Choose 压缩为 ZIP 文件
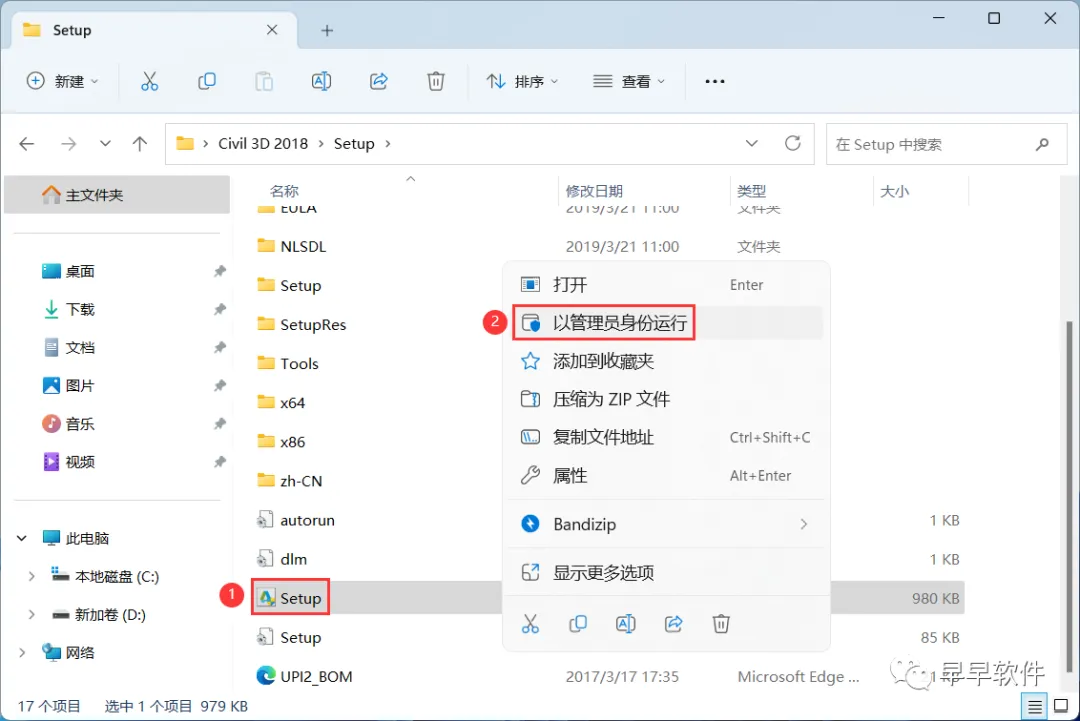 click(666, 399)
